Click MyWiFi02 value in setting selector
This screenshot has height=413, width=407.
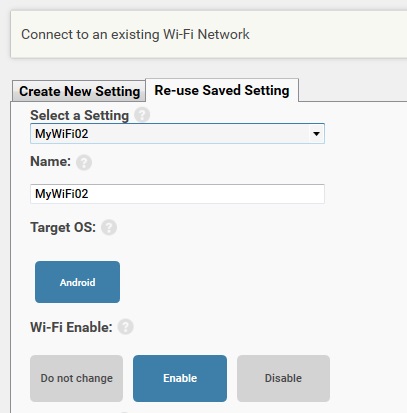click(62, 134)
